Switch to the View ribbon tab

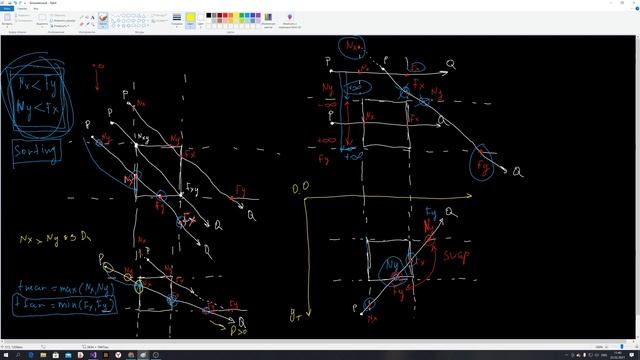click(x=36, y=9)
